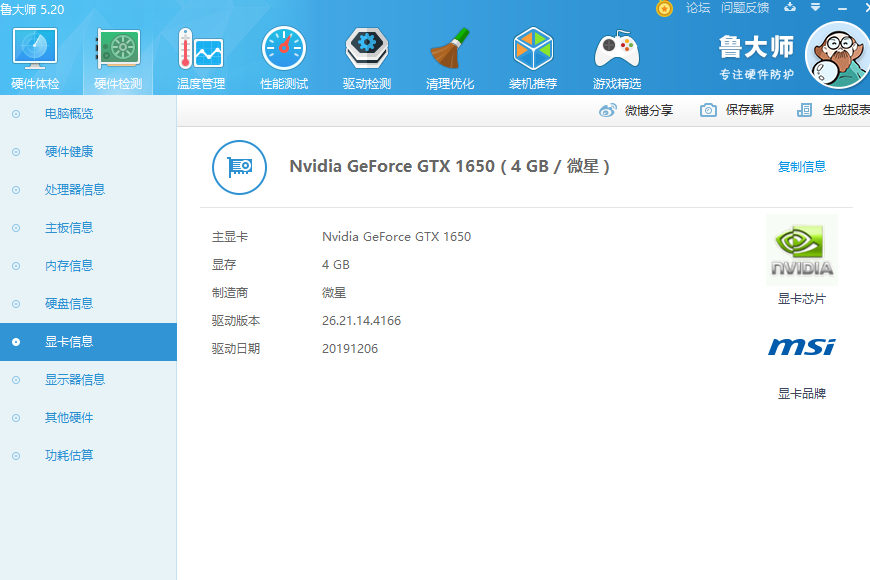The height and width of the screenshot is (580, 870).
Task: Open 驱动检测 driver detection
Action: 367,58
